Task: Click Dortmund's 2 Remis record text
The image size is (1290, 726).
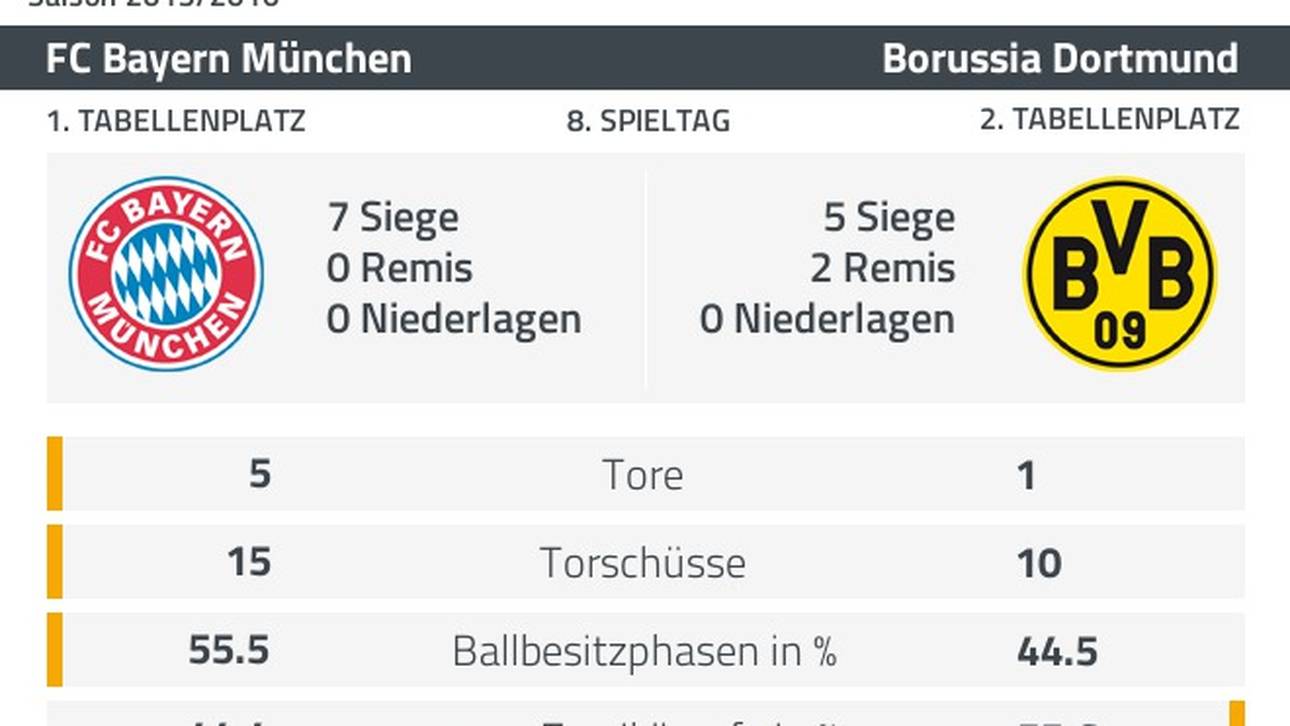Action: (882, 268)
